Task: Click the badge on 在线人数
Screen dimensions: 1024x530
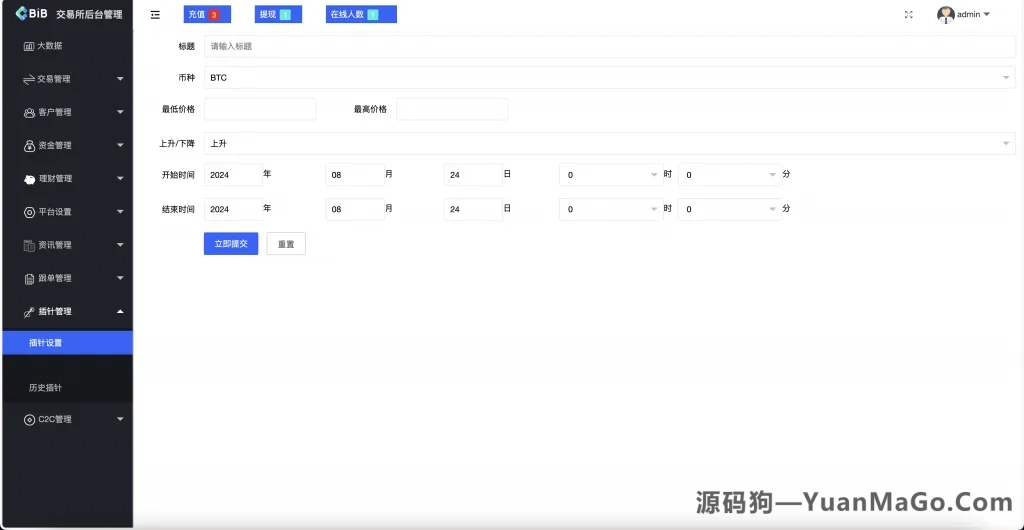Action: tap(372, 14)
